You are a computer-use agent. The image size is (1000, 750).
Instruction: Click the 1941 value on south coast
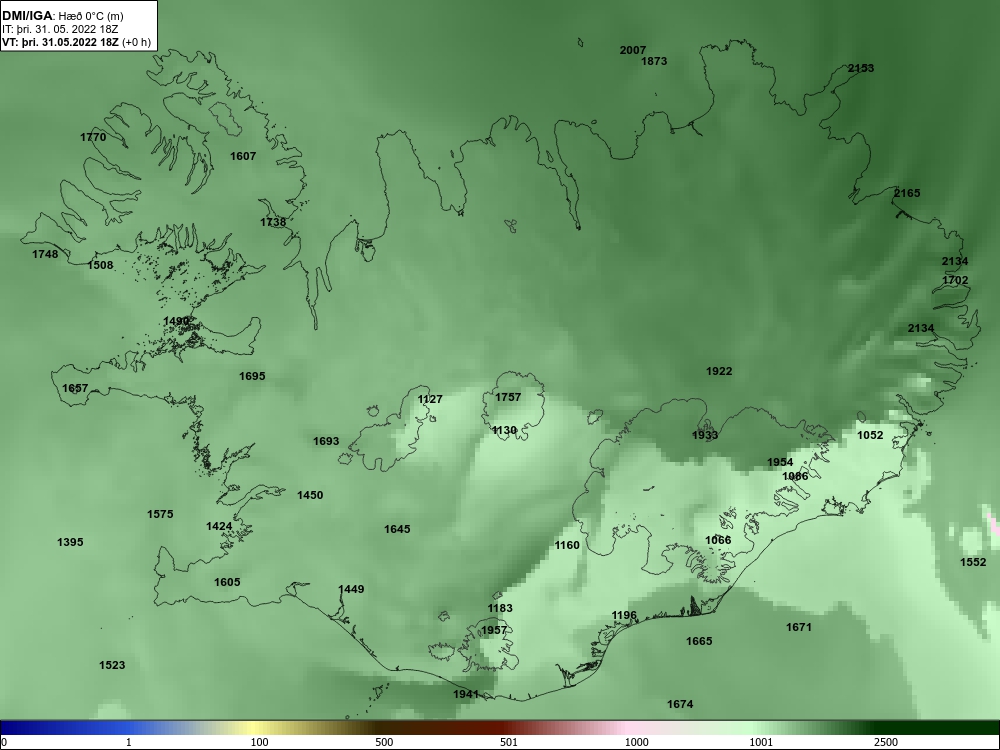(466, 695)
